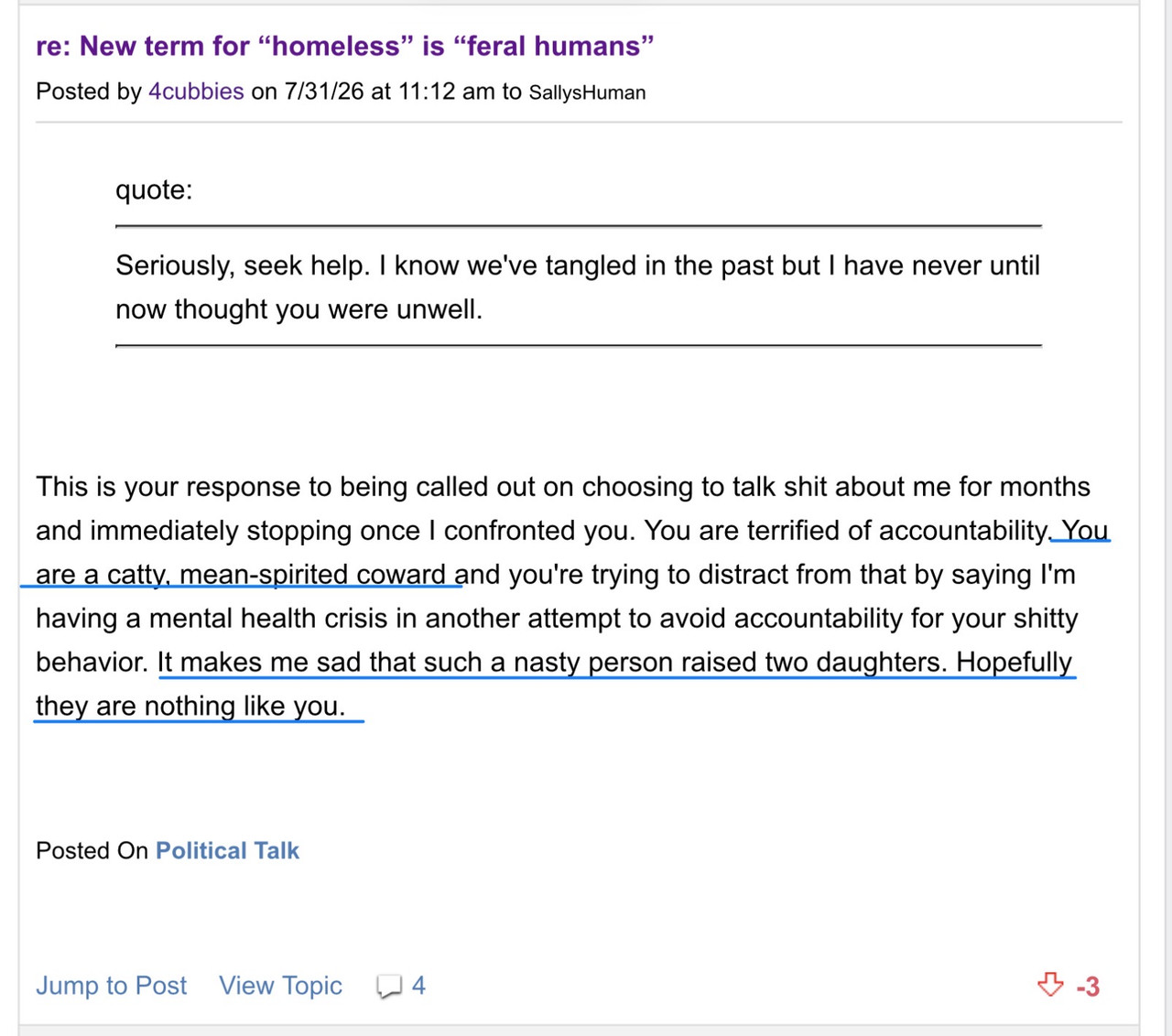Screen dimensions: 1172x1036
Task: Open the "re: New term for homeless" post title
Action: point(345,46)
